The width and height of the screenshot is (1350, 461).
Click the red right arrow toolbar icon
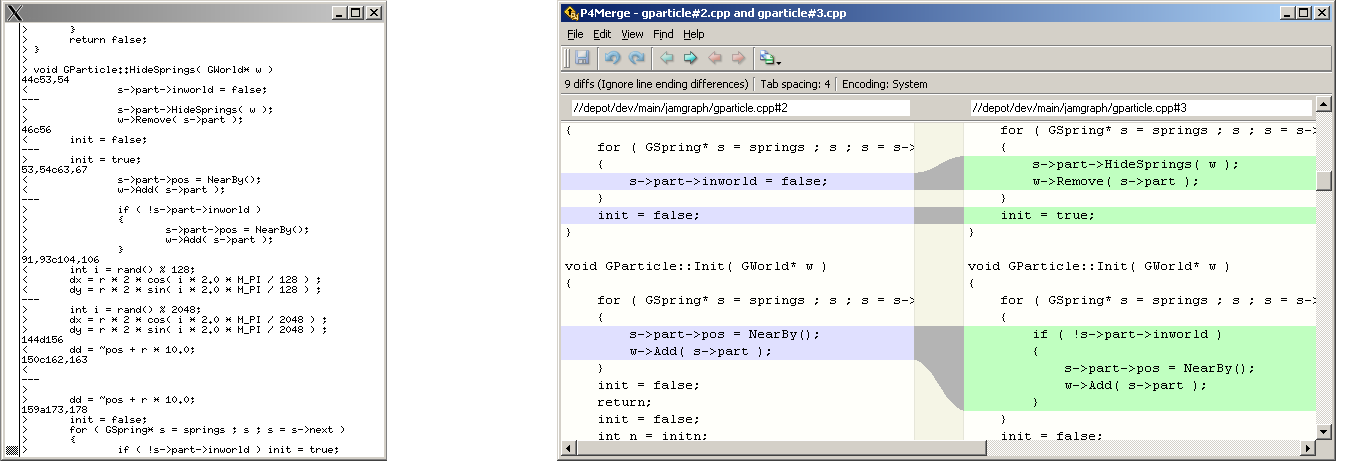738,58
